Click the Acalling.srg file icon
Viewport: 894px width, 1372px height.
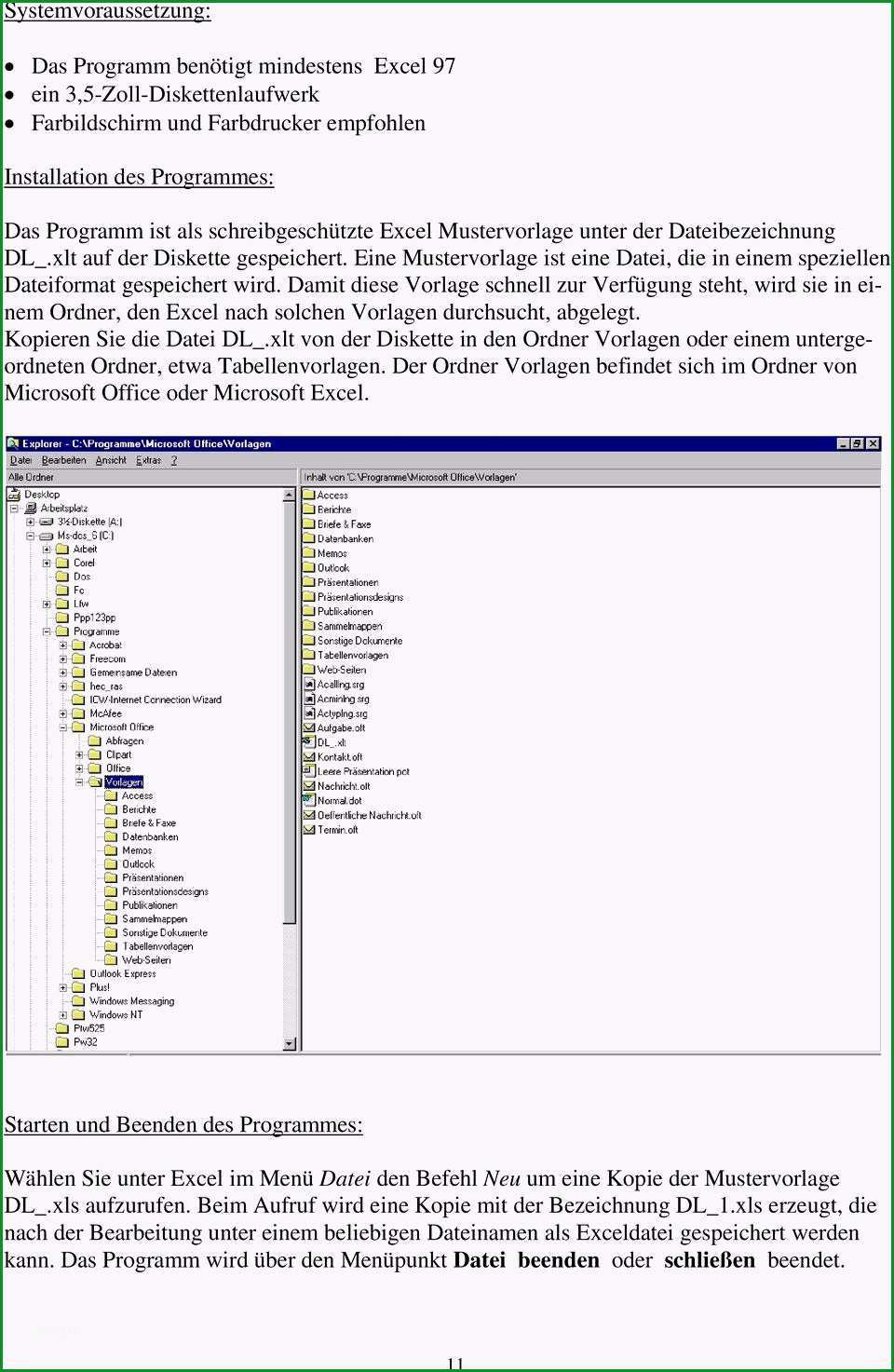pos(309,685)
